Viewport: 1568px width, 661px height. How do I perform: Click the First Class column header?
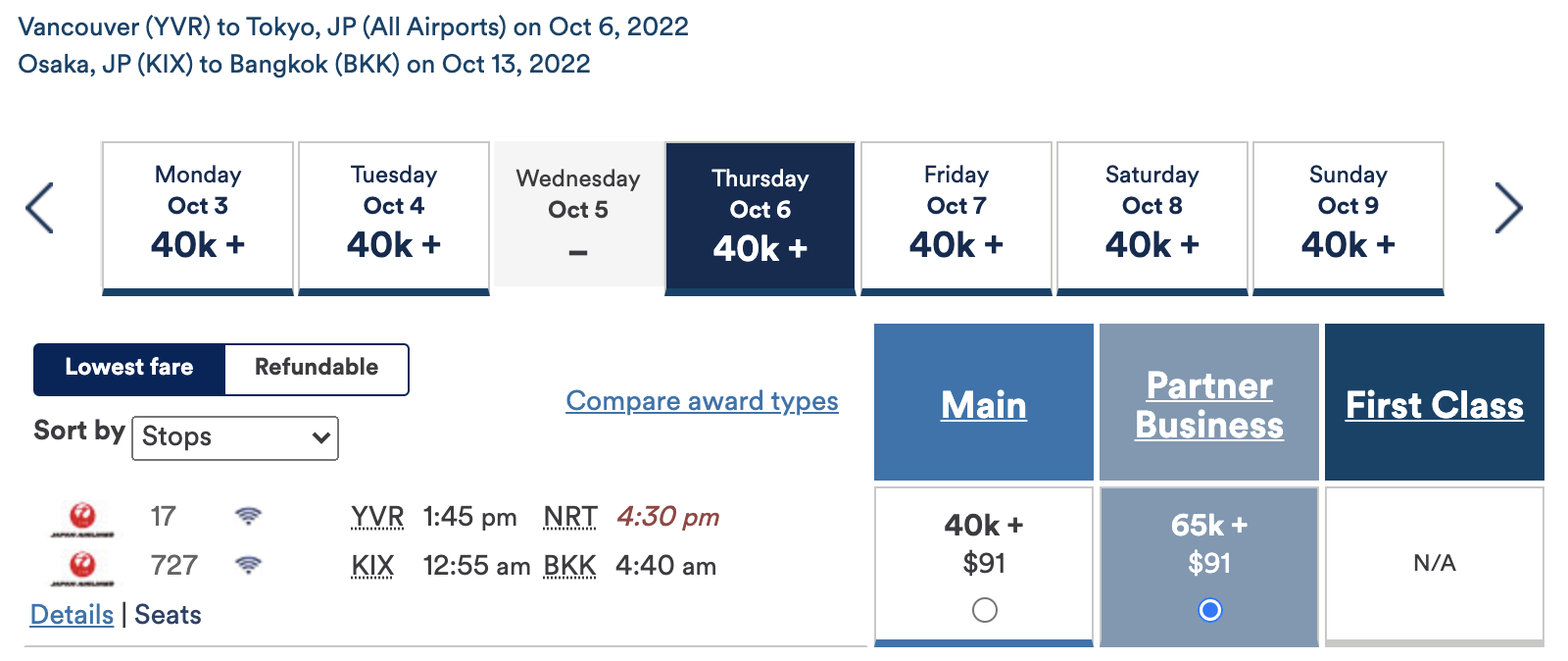click(x=1434, y=405)
